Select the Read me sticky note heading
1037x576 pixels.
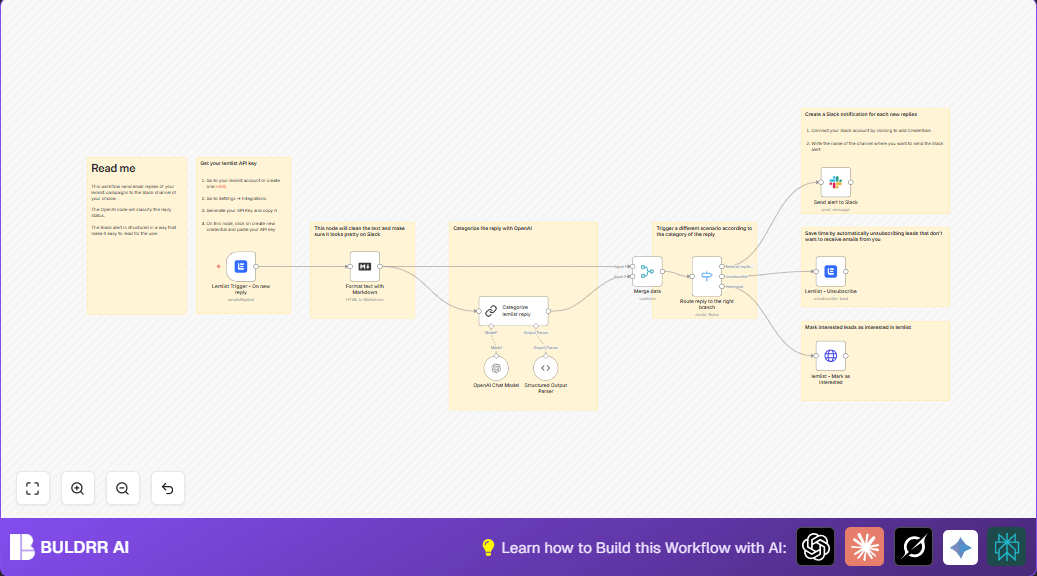click(x=113, y=169)
